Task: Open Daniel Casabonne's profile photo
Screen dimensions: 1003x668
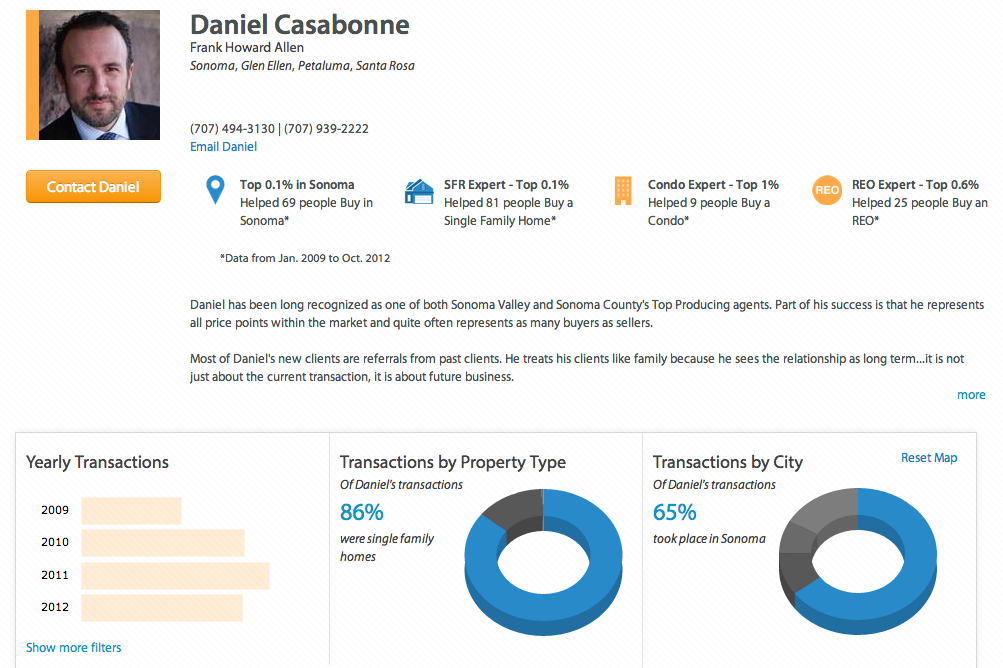Action: pos(98,75)
